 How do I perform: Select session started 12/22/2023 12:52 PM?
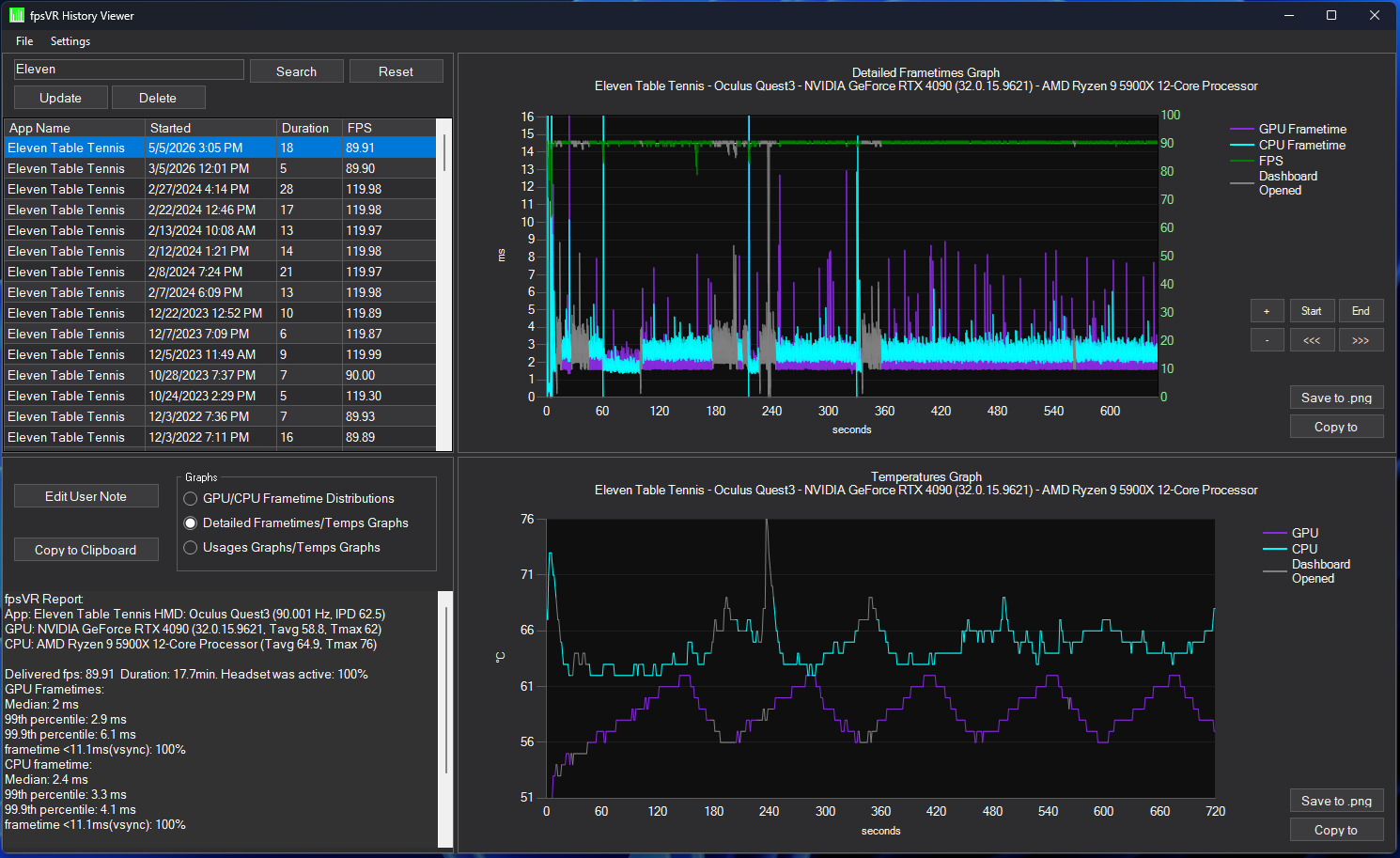click(220, 313)
